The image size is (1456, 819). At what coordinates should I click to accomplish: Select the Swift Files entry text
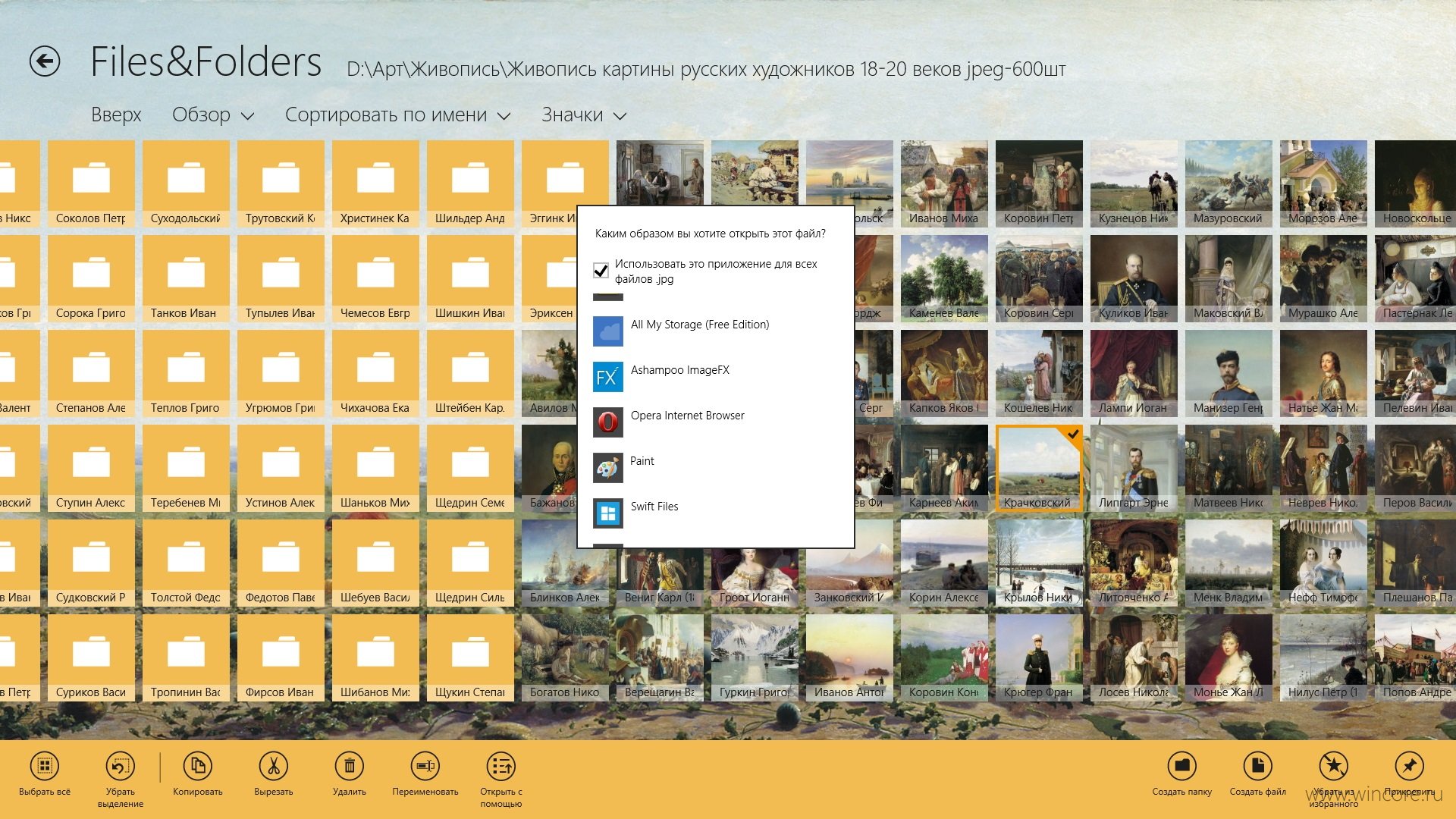coord(654,507)
